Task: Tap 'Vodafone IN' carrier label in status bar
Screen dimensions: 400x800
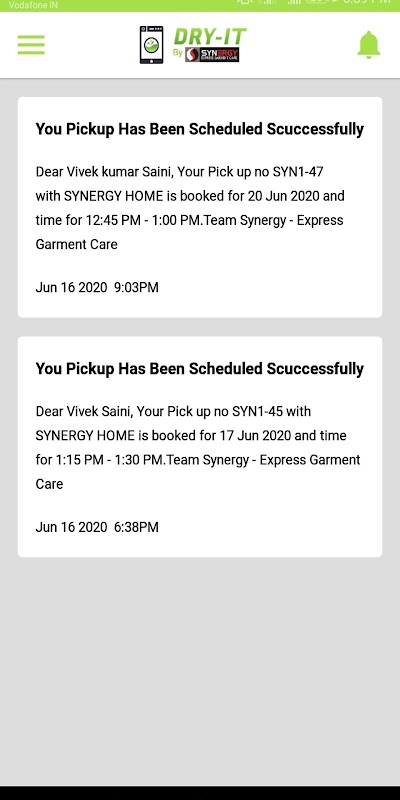Action: (33, 5)
